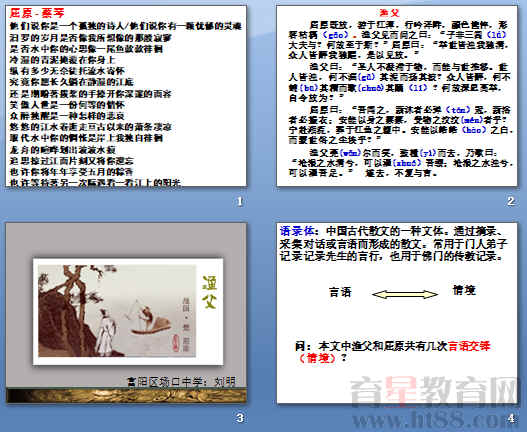The height and width of the screenshot is (432, 527).
Task: Click slide number 4 label
Action: (x=511, y=418)
